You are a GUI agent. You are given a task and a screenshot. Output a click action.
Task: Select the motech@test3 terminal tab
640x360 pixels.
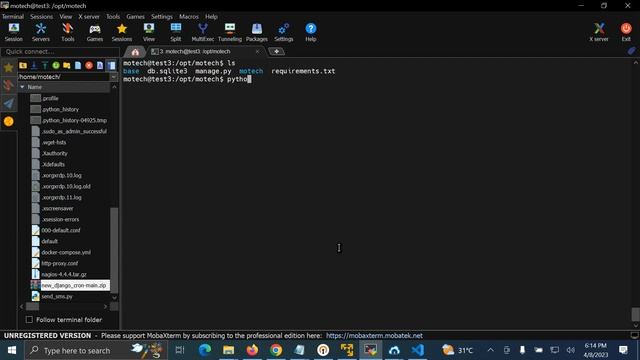click(196, 51)
